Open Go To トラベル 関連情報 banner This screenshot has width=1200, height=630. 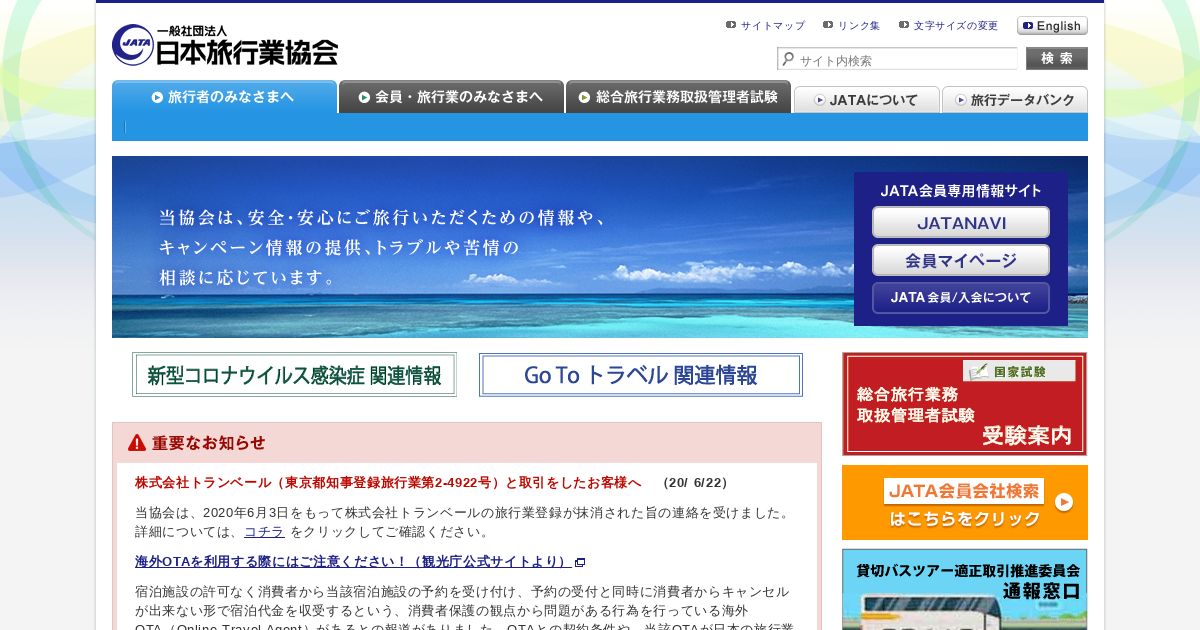641,375
